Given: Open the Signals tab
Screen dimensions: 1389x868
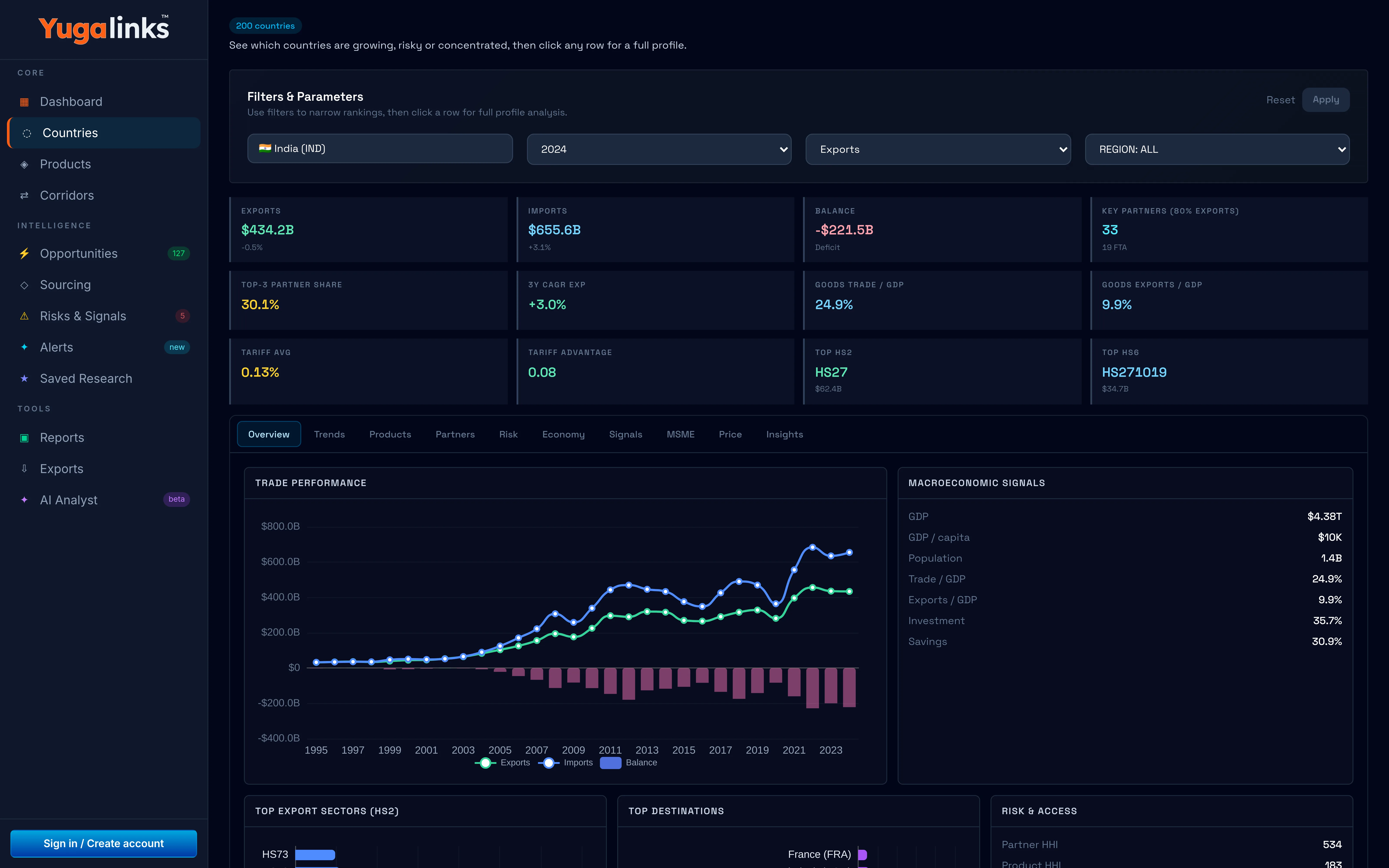Looking at the screenshot, I should (626, 435).
